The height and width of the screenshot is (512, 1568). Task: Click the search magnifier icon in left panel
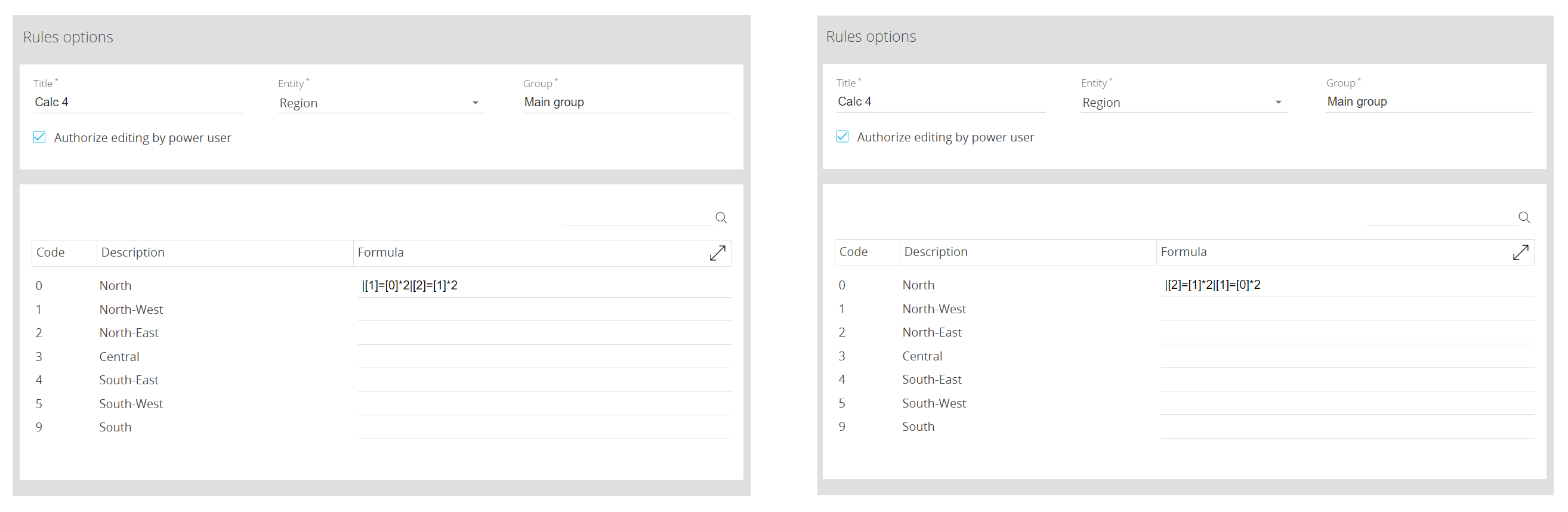(721, 218)
